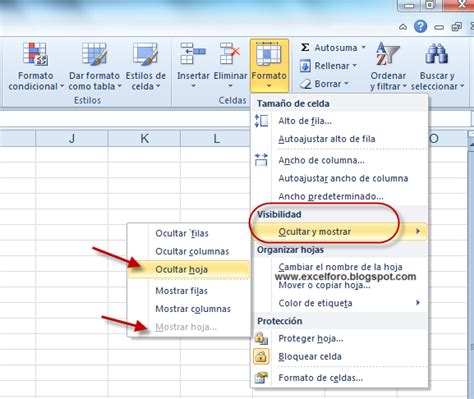The height and width of the screenshot is (399, 474).
Task: Choose Bloquear celda entry
Action: click(339, 356)
